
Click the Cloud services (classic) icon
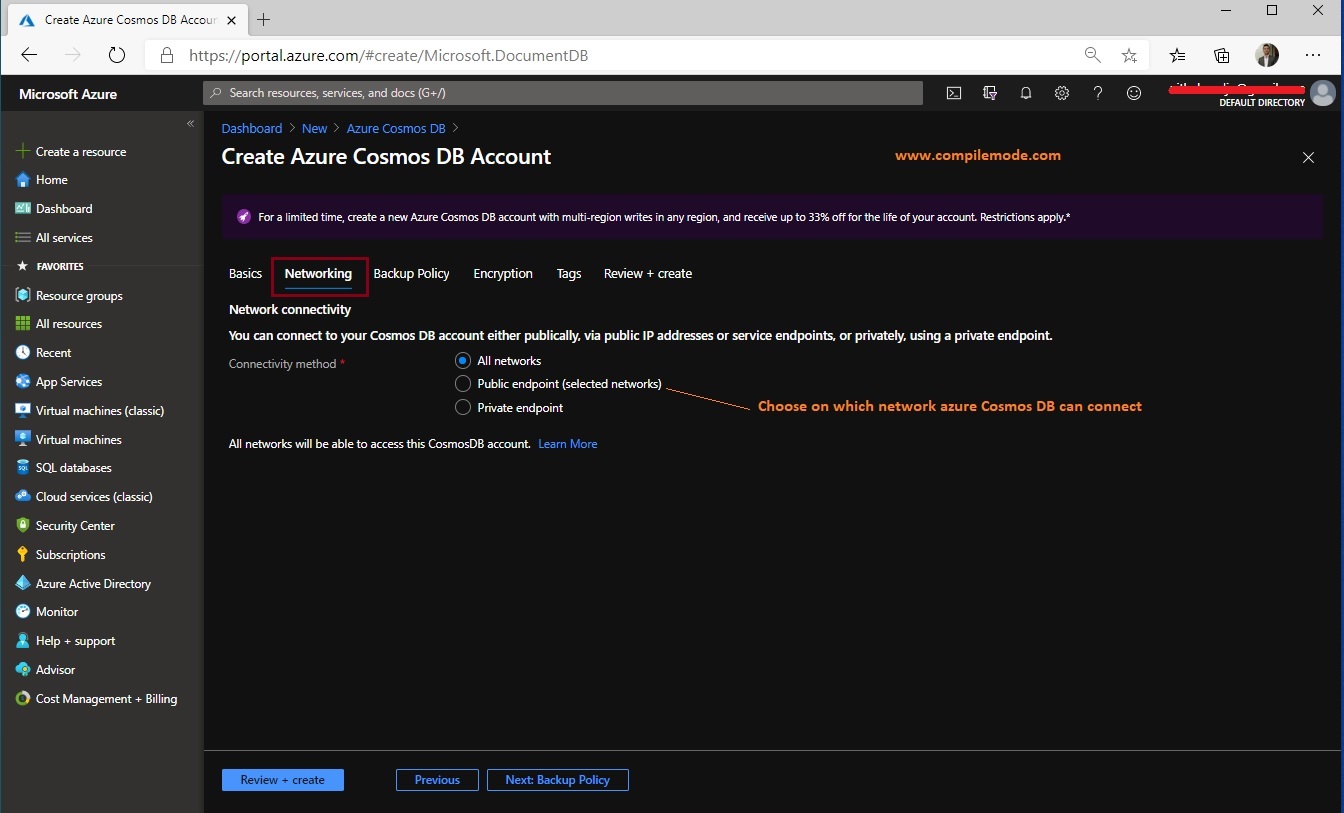tap(23, 497)
